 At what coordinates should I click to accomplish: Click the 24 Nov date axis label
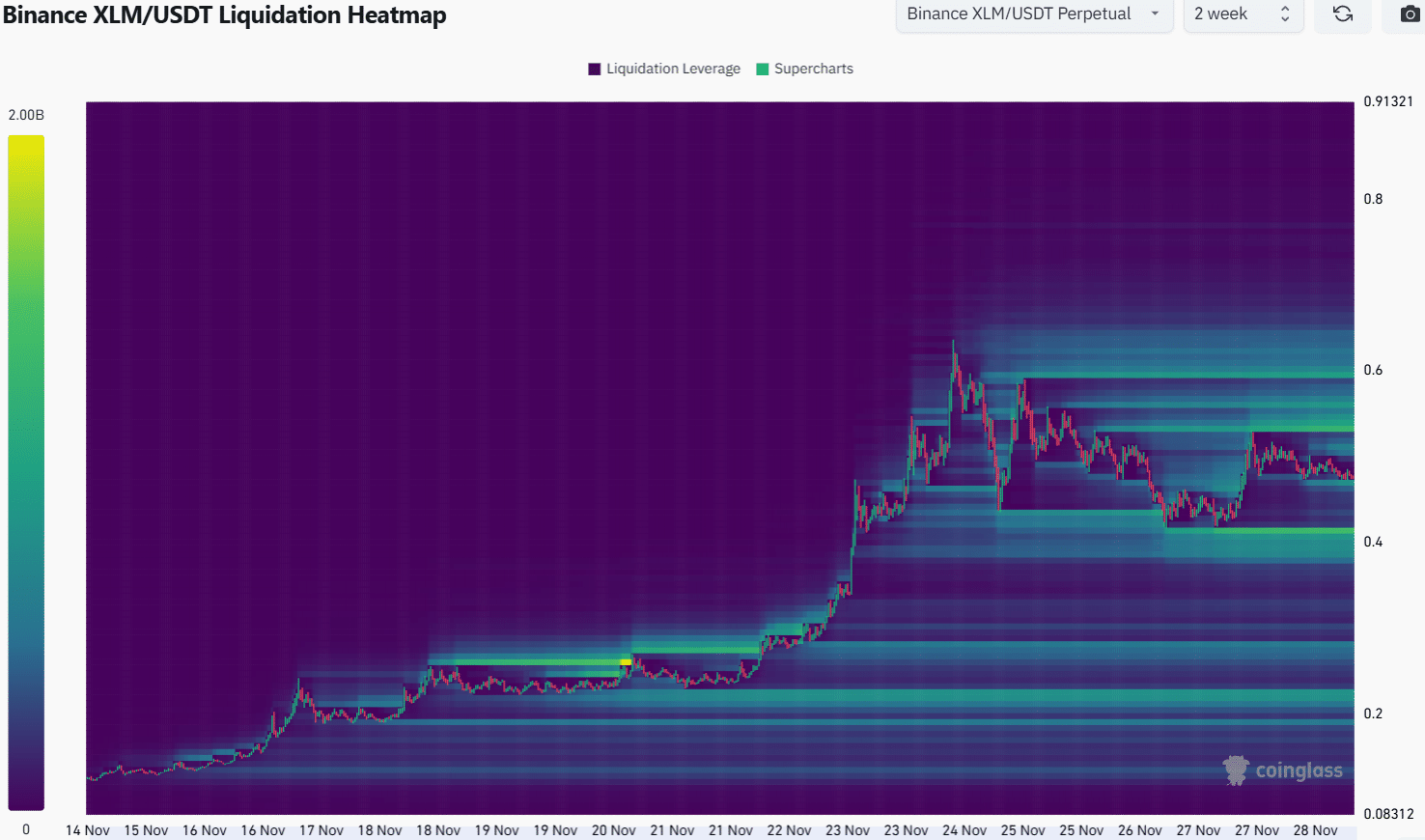pos(964,830)
